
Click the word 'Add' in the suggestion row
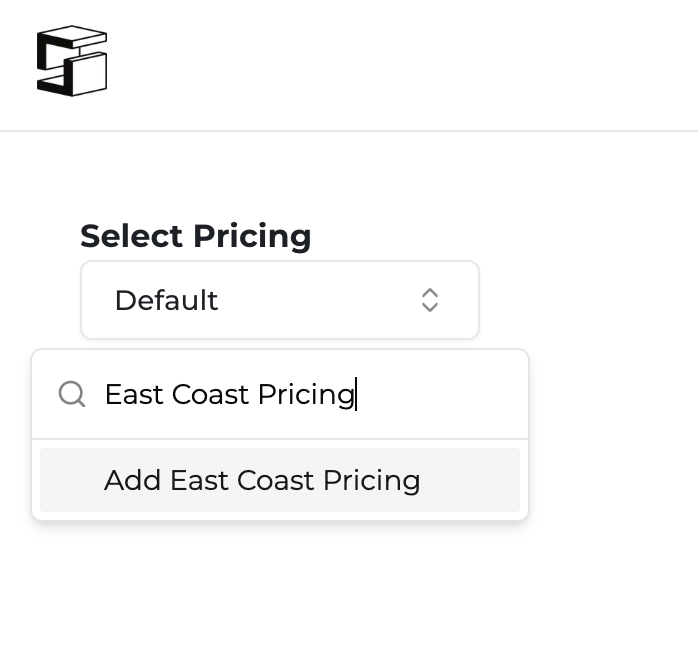pos(132,480)
